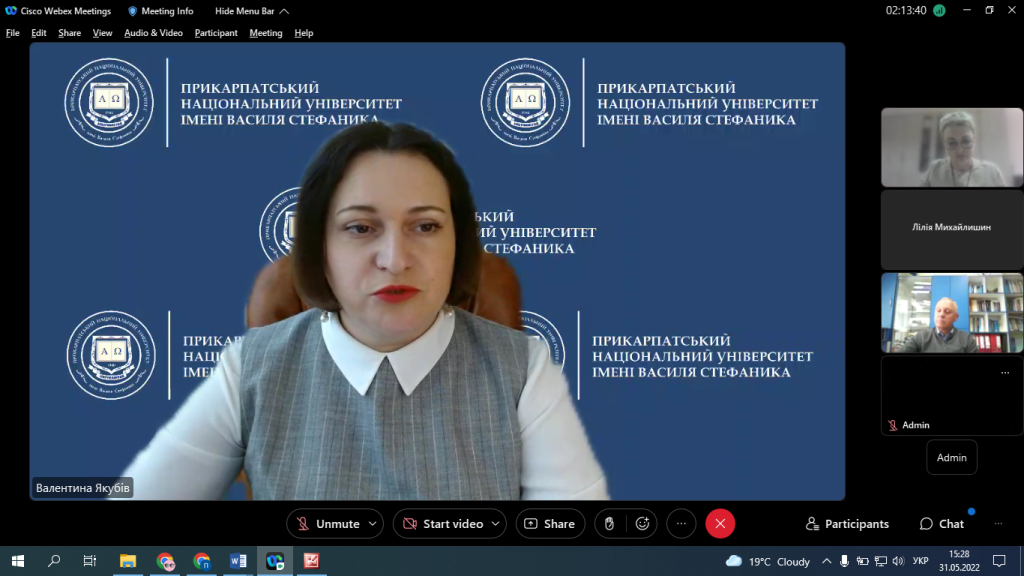This screenshot has width=1024, height=576.
Task: Open more options in the meeting controls
Action: (681, 523)
